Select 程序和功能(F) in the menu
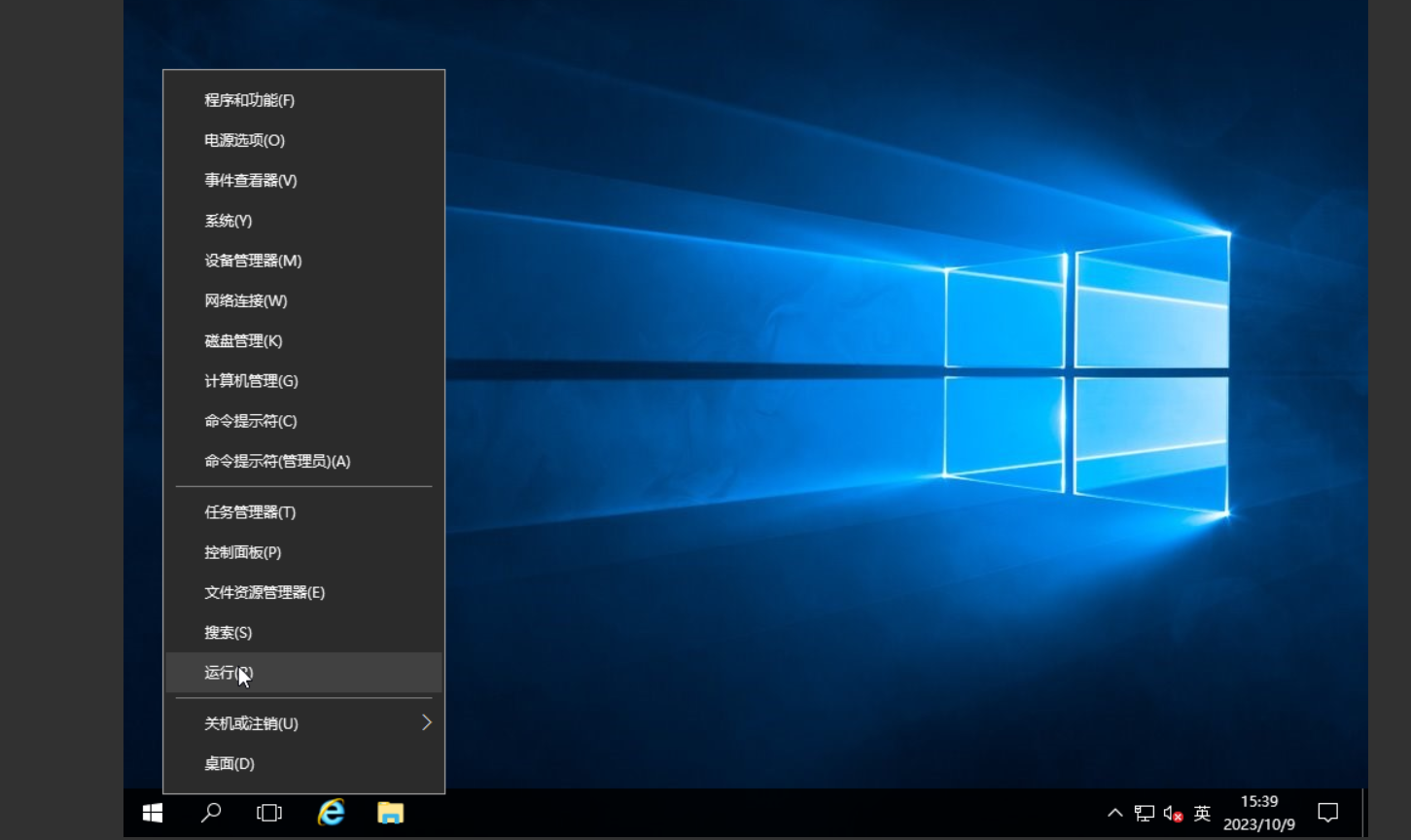The width and height of the screenshot is (1411, 840). tap(304, 100)
